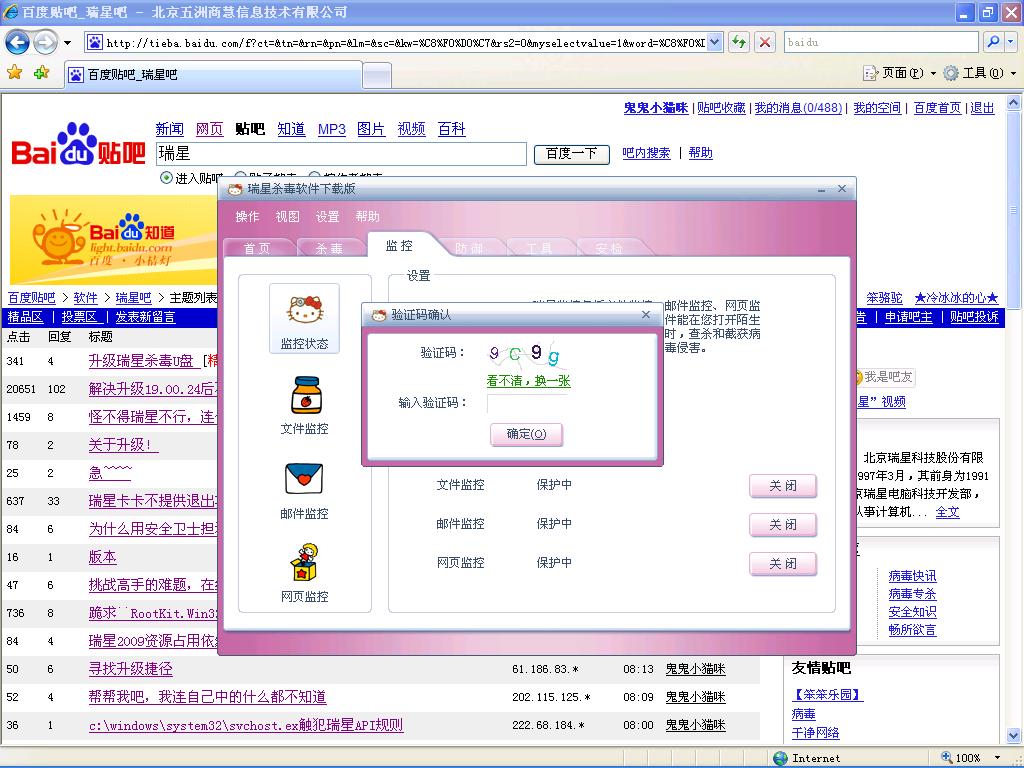The image size is (1024, 768).
Task: Click the Kitty icon in Rising title bar
Action: coord(235,189)
